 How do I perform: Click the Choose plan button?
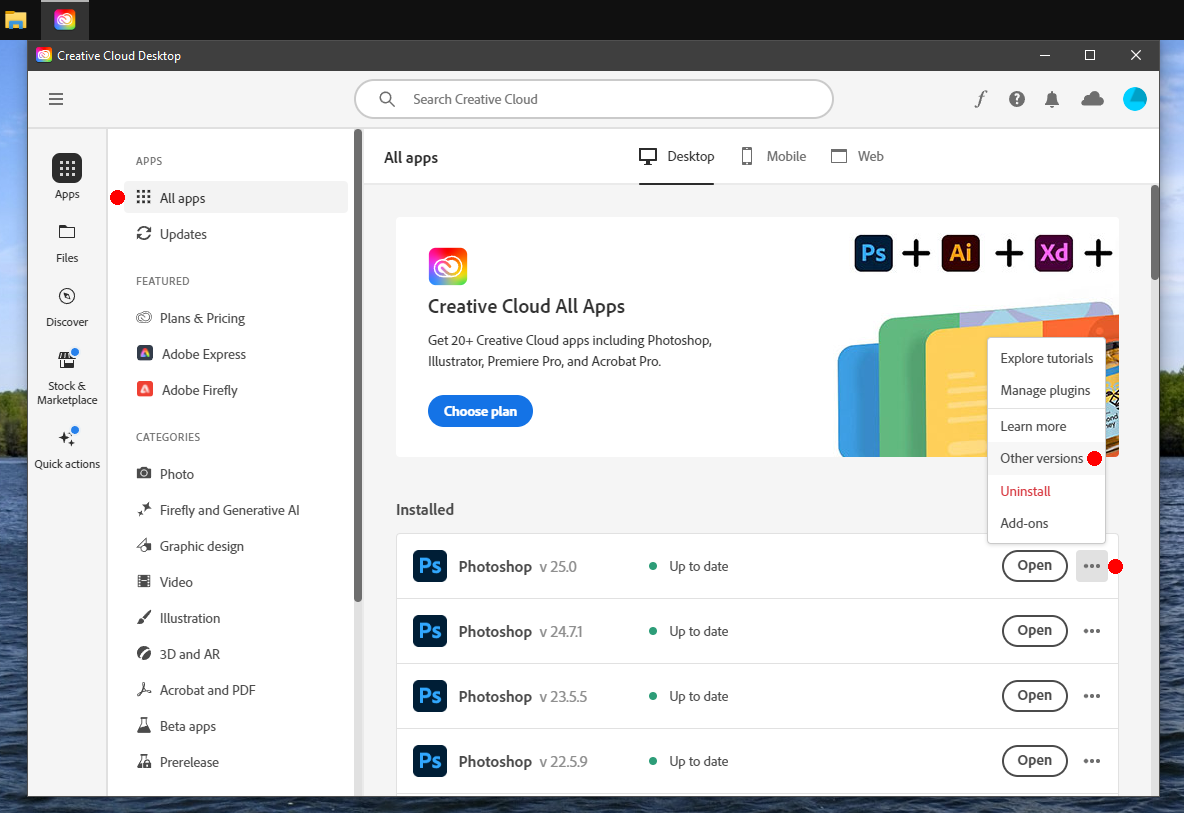480,411
